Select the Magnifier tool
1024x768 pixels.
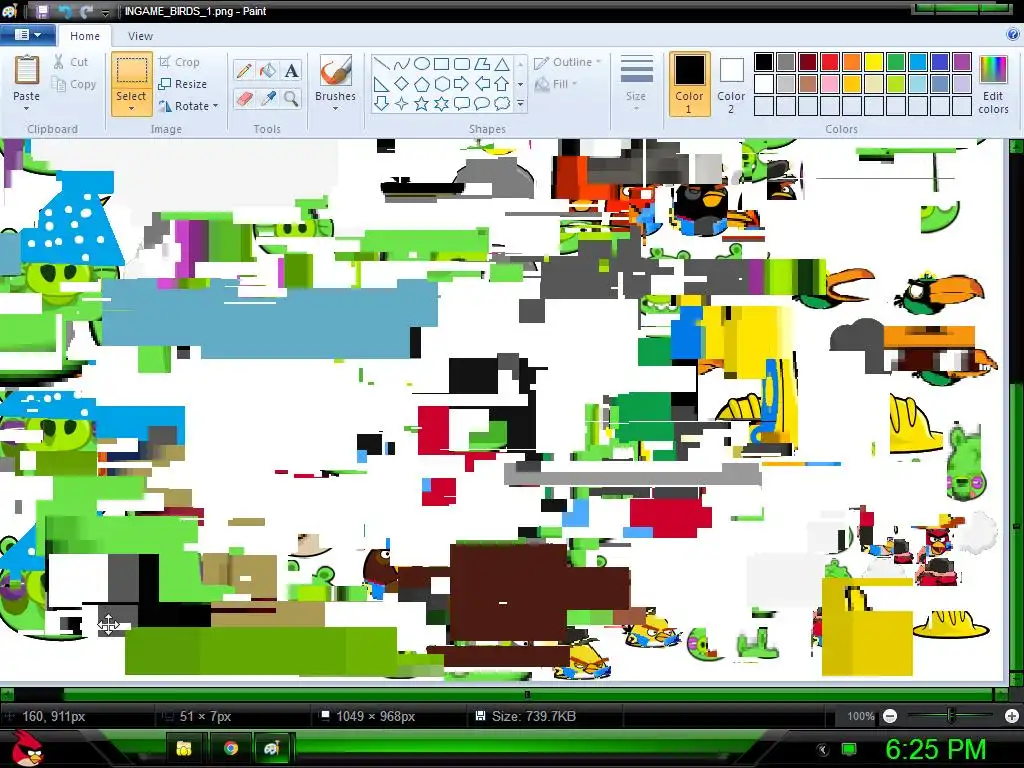(x=291, y=99)
